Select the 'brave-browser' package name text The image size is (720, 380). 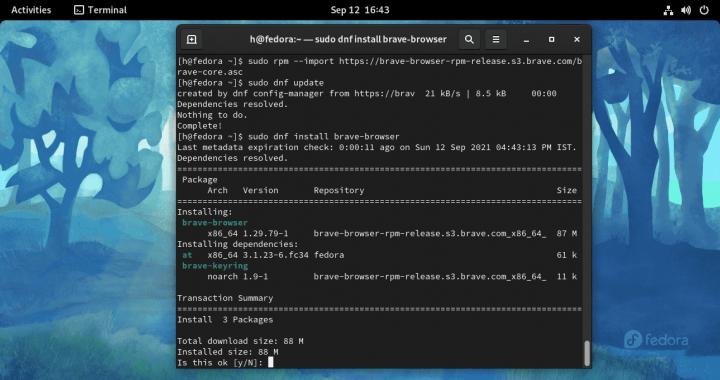[x=215, y=223]
